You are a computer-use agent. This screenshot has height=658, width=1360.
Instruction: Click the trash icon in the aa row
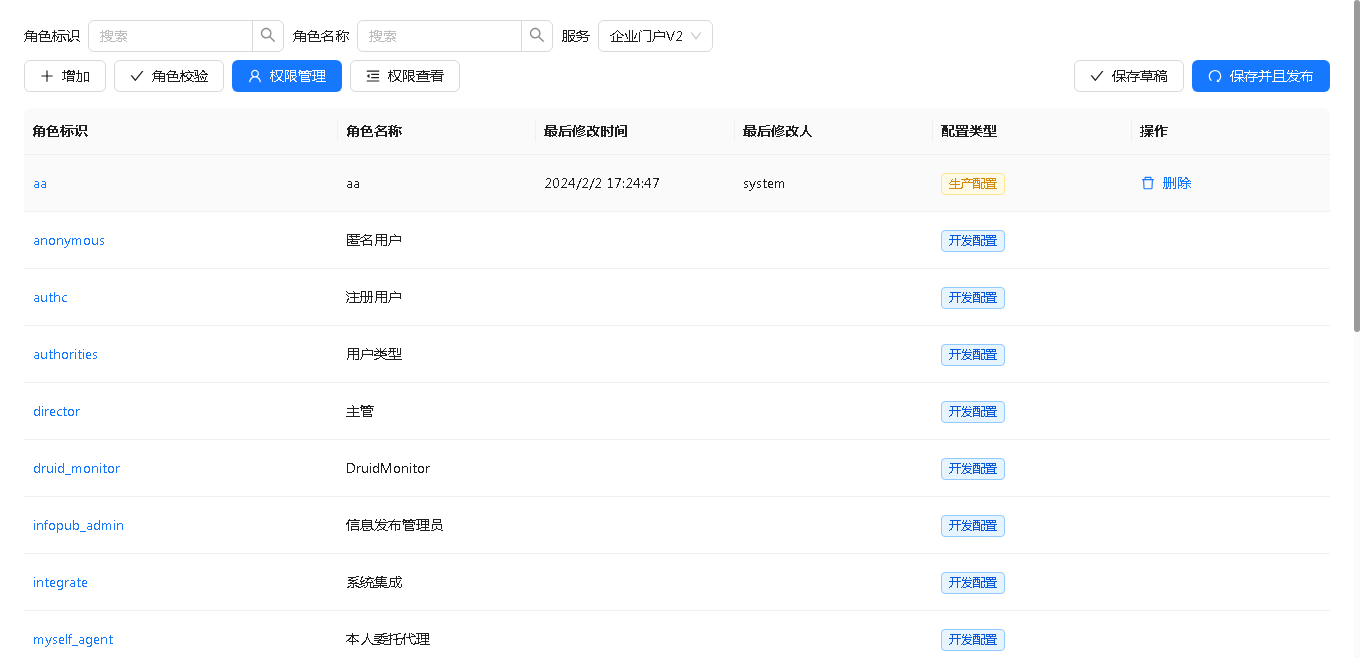1148,184
